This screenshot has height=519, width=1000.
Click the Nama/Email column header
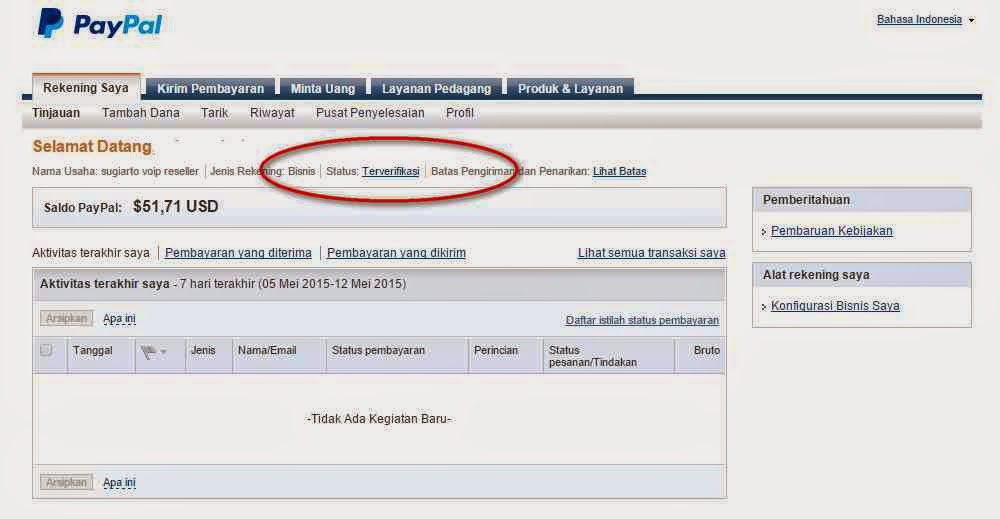point(267,350)
